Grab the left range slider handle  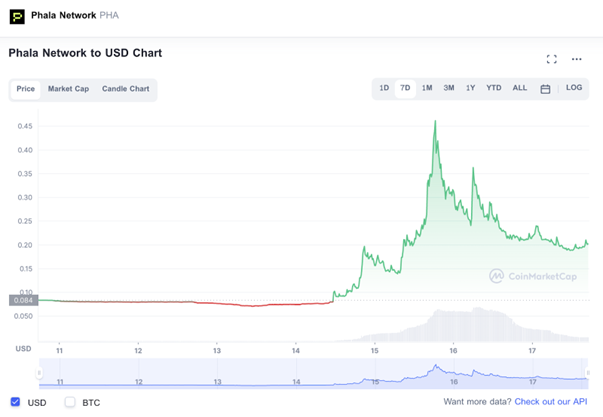pyautogui.click(x=39, y=372)
